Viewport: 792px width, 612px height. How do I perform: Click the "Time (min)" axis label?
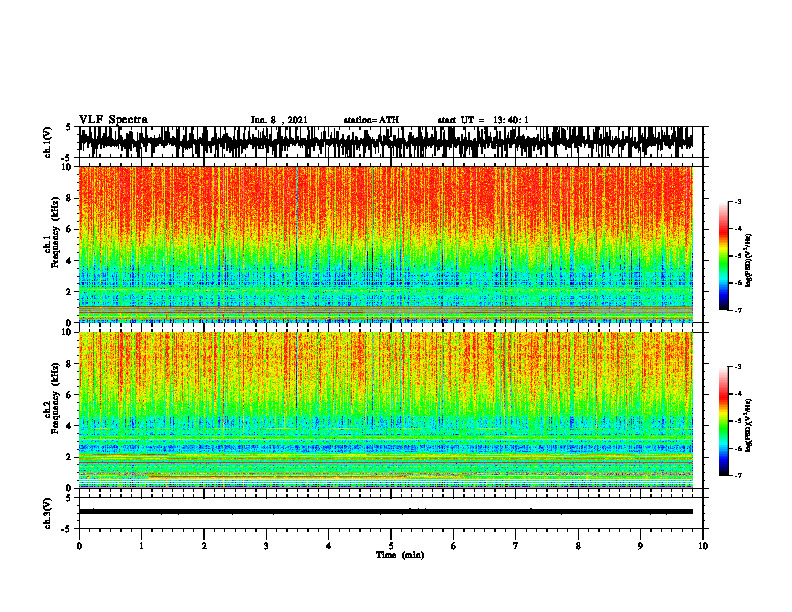(x=400, y=555)
